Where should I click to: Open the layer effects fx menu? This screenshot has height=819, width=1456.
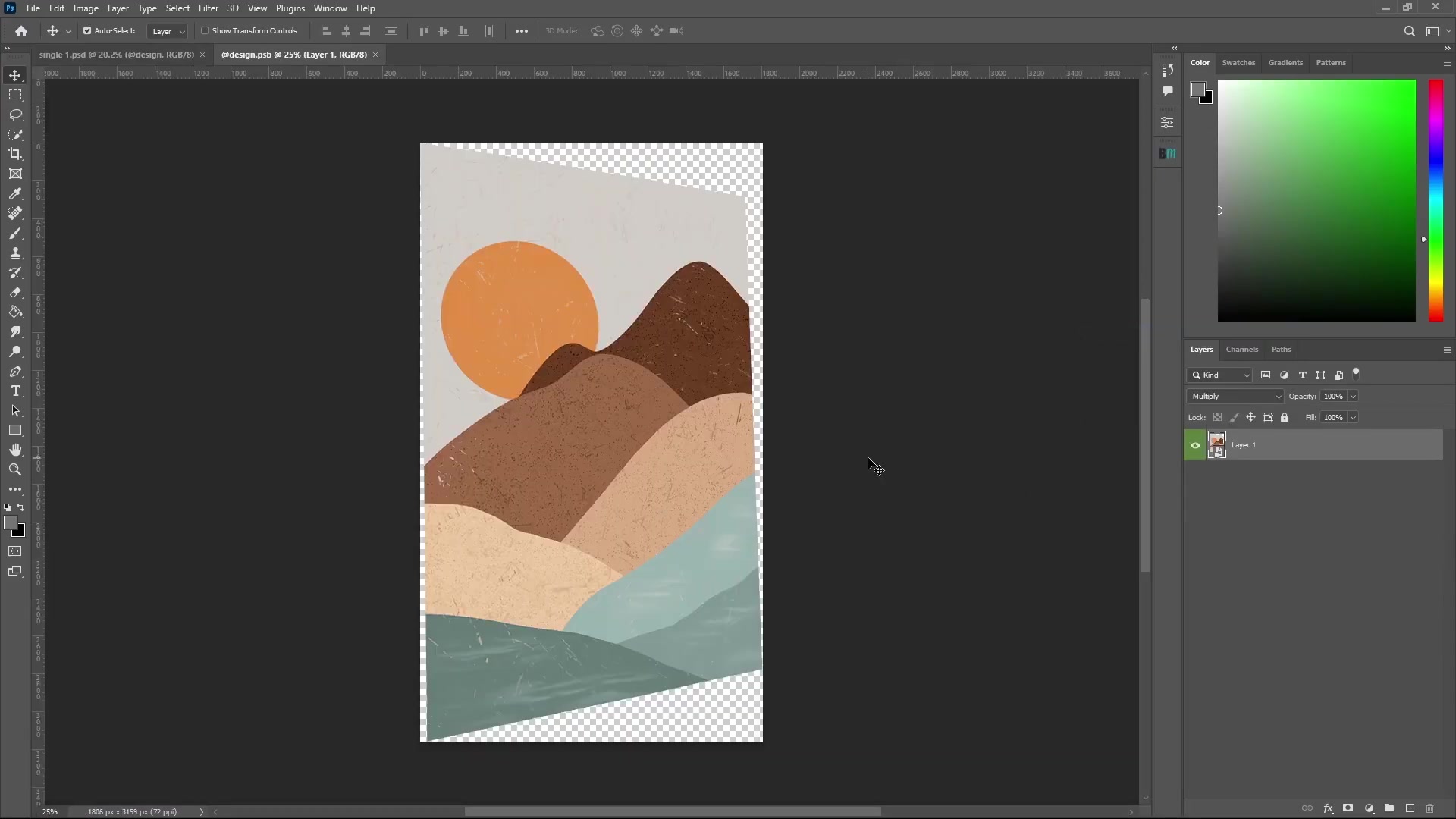pyautogui.click(x=1329, y=808)
